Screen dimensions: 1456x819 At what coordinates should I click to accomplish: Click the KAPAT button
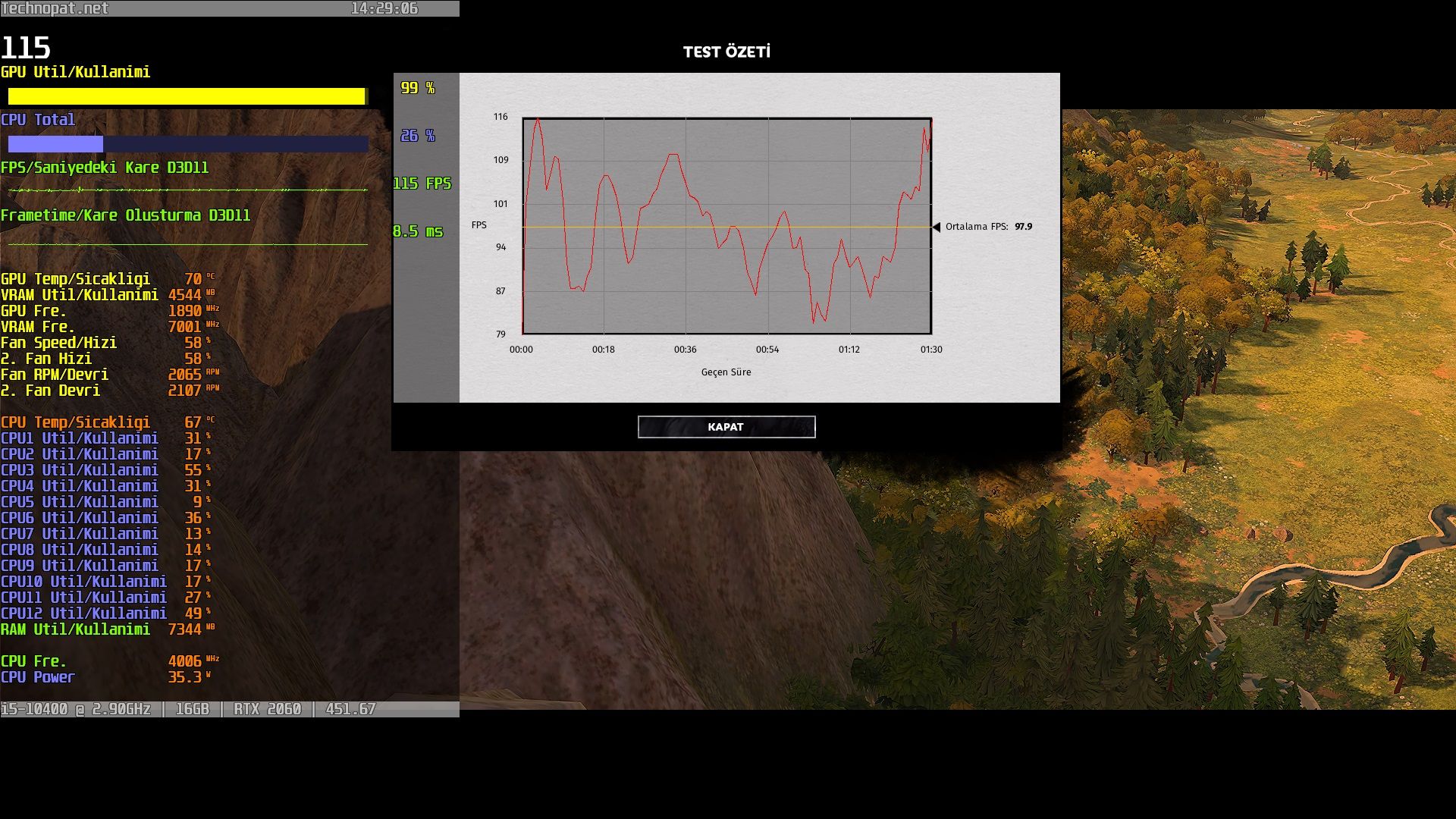(x=726, y=427)
